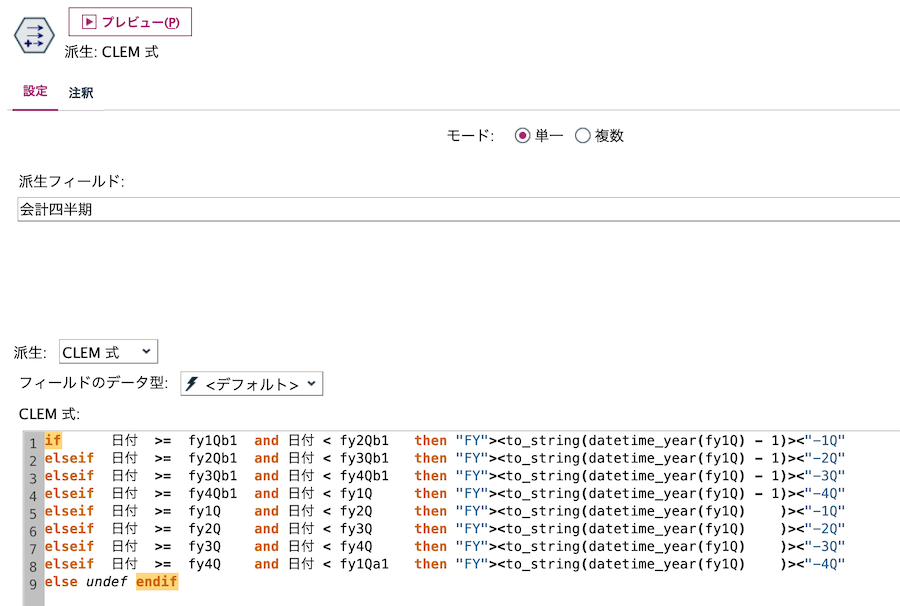
Task: Enable 複数 mode
Action: point(583,135)
